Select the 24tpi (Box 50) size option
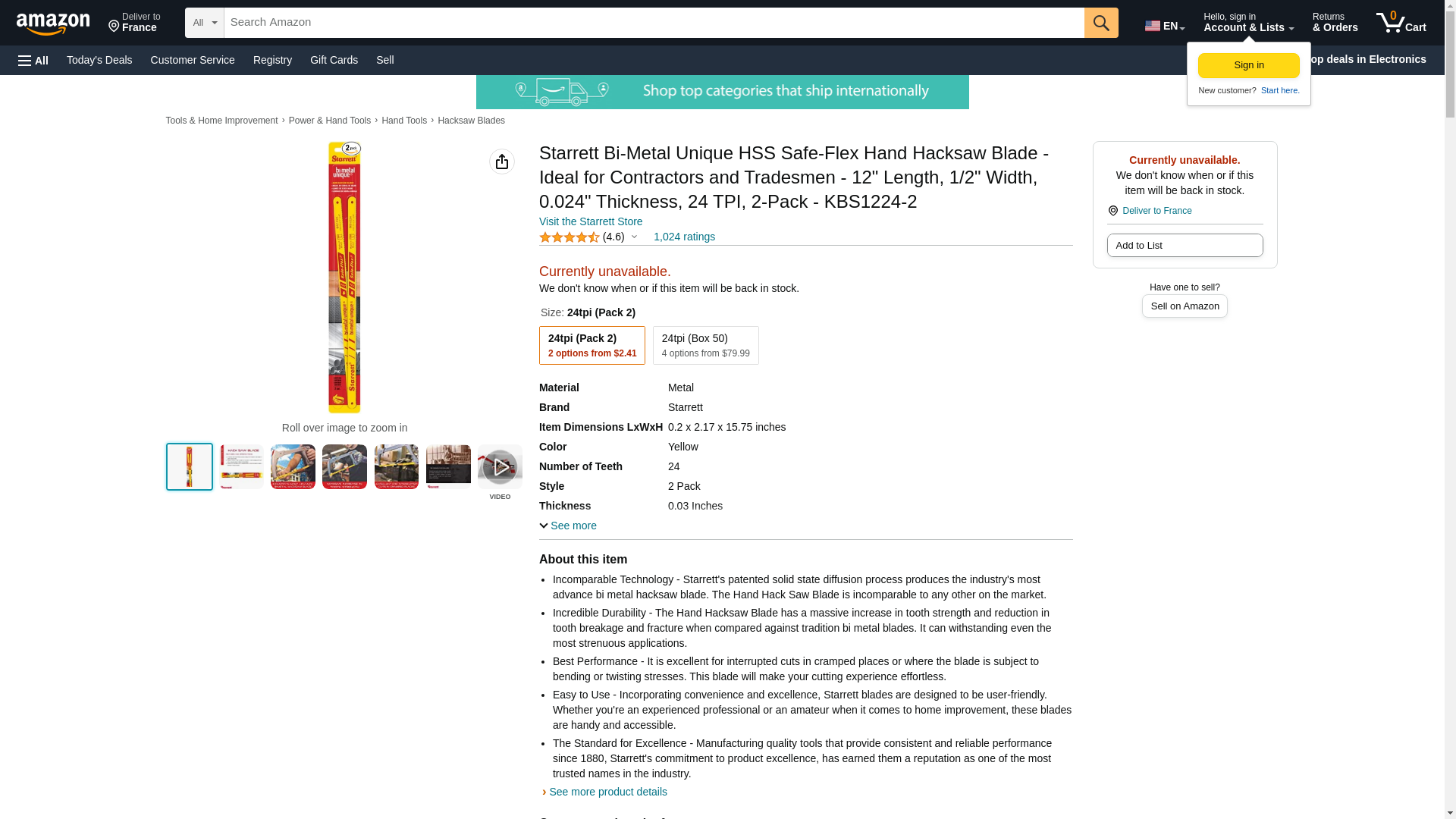 [705, 345]
